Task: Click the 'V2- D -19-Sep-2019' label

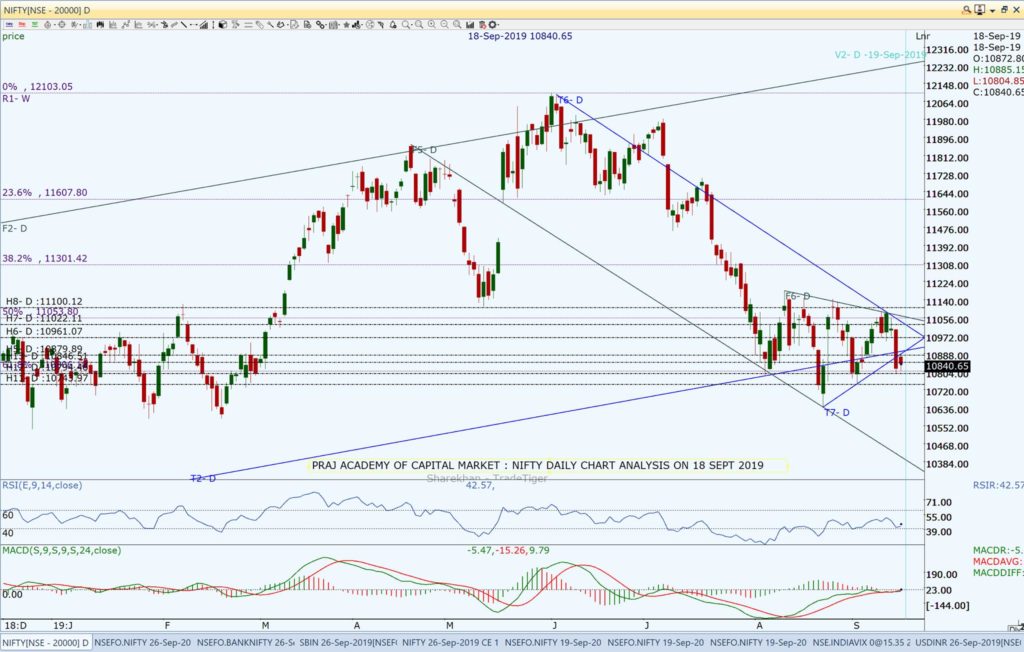Action: click(880, 55)
